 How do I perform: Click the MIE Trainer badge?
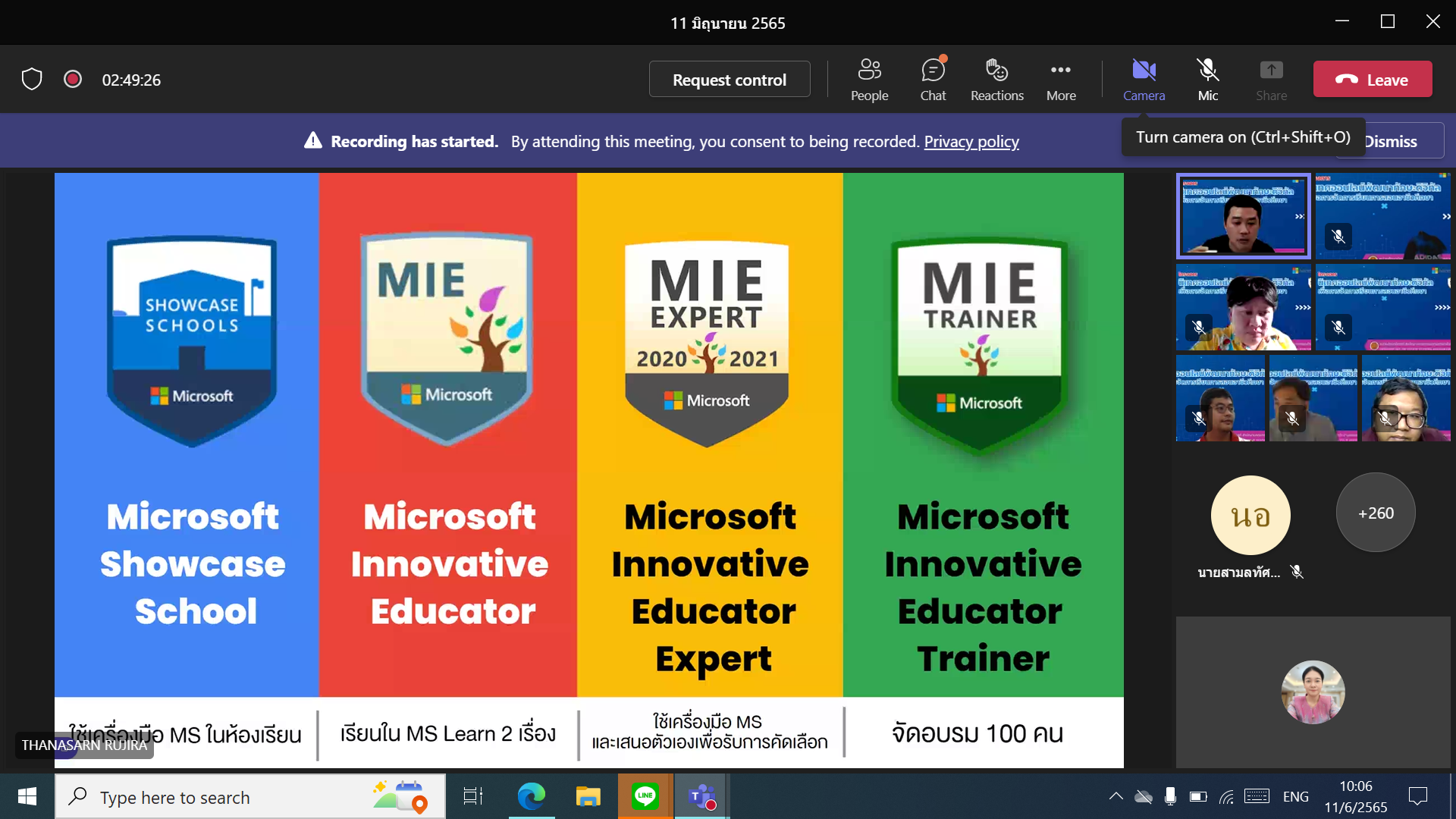980,346
